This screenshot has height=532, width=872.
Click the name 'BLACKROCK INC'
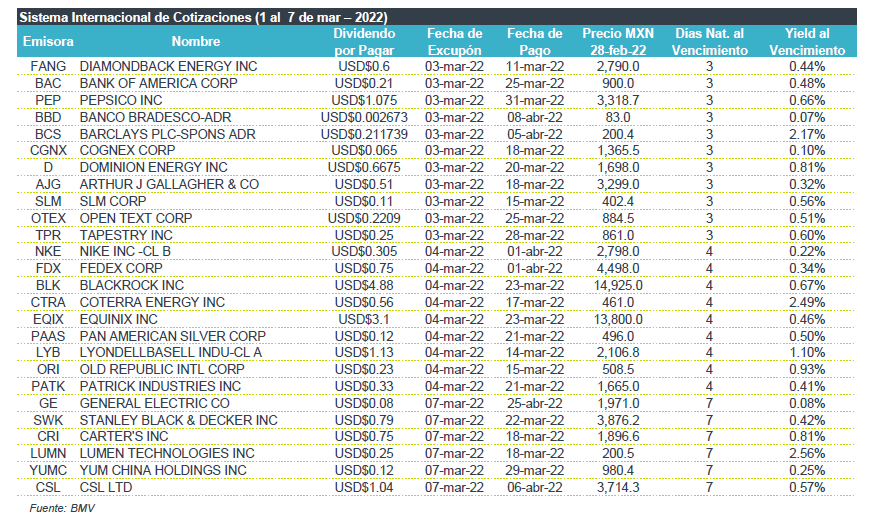pos(131,286)
